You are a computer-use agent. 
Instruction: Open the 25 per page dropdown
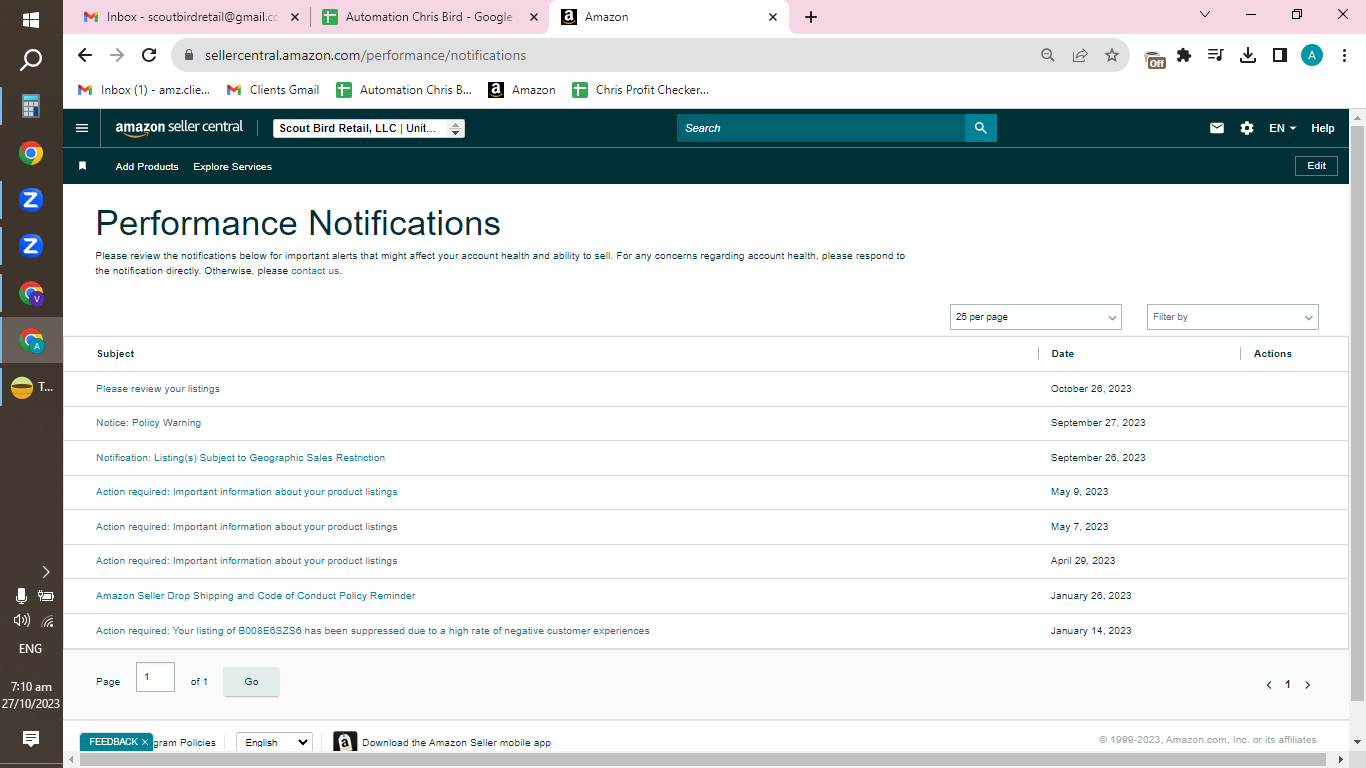point(1035,317)
